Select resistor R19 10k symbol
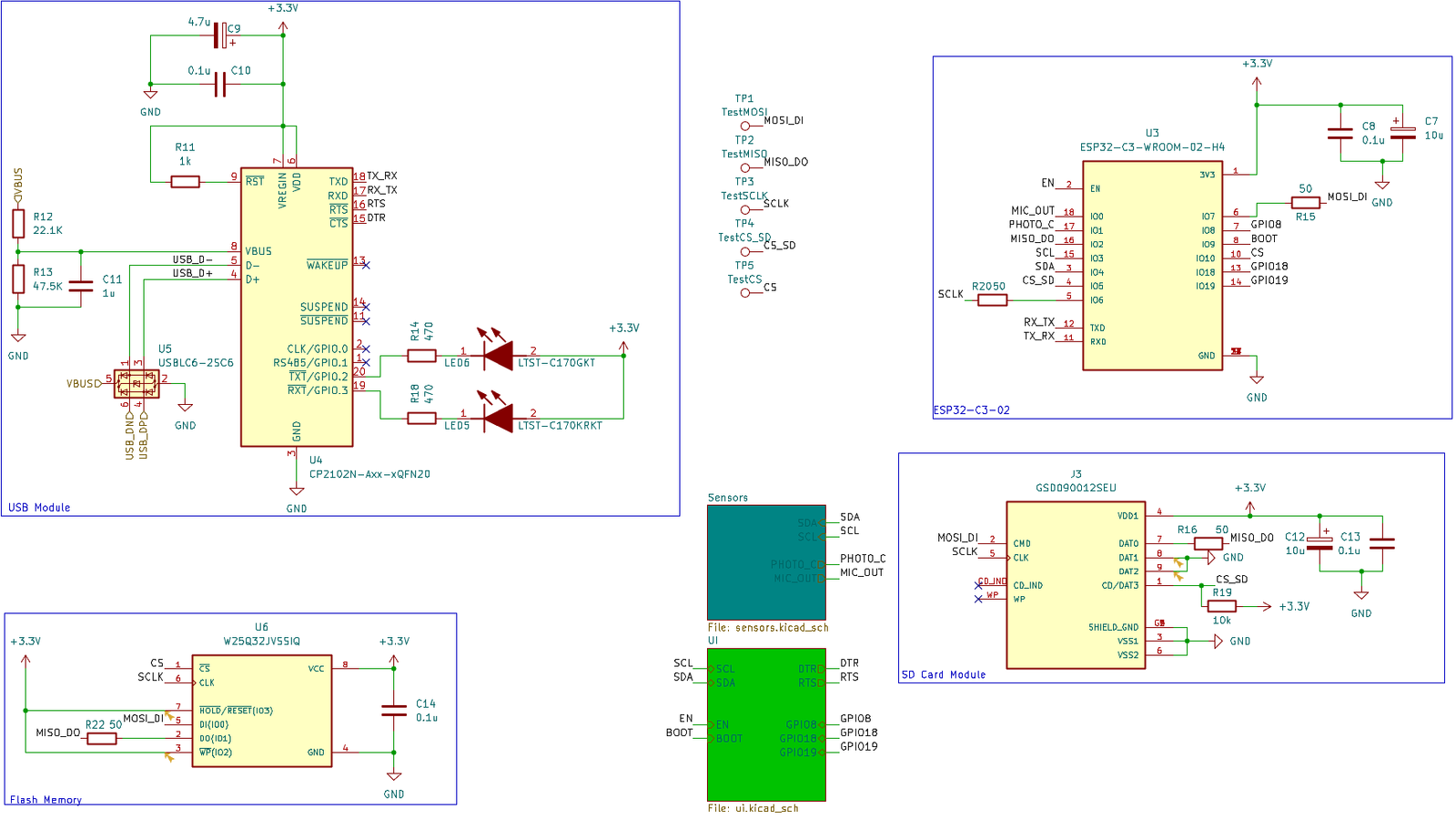Viewport: 1456px width, 819px height. [x=1222, y=606]
